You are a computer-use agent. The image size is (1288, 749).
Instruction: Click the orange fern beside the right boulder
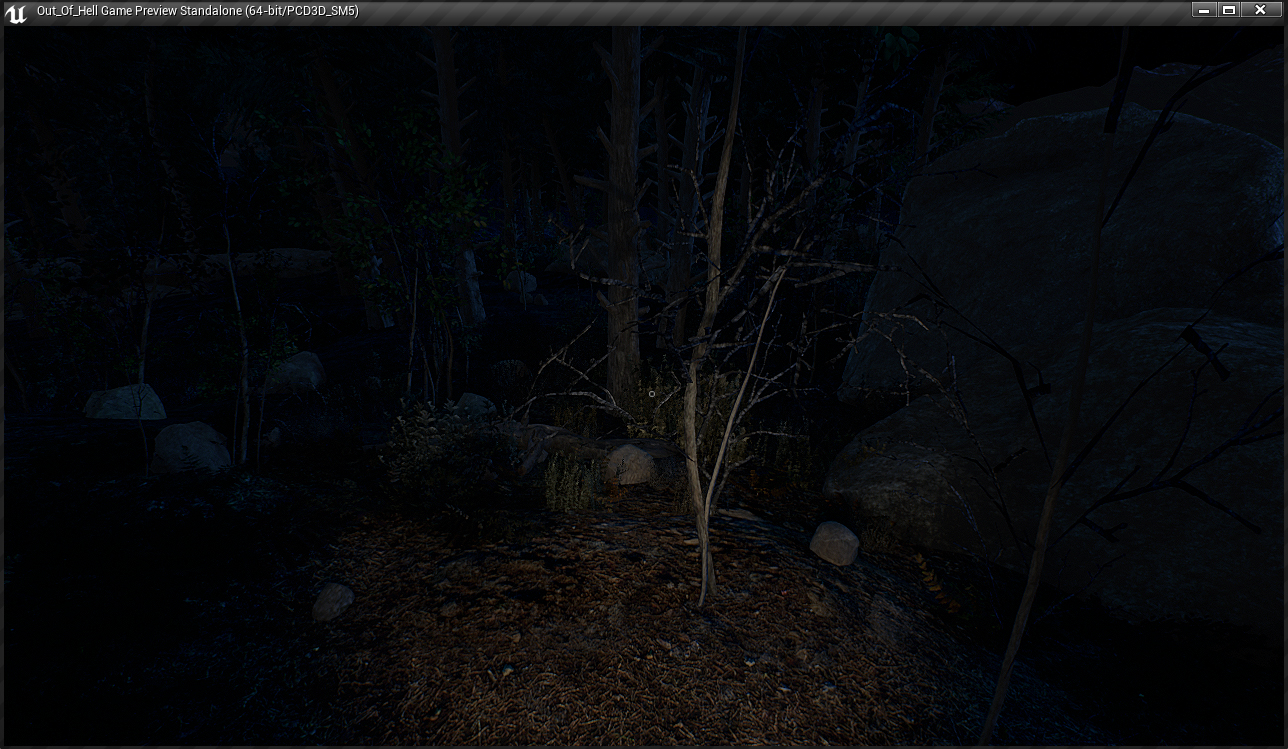935,582
